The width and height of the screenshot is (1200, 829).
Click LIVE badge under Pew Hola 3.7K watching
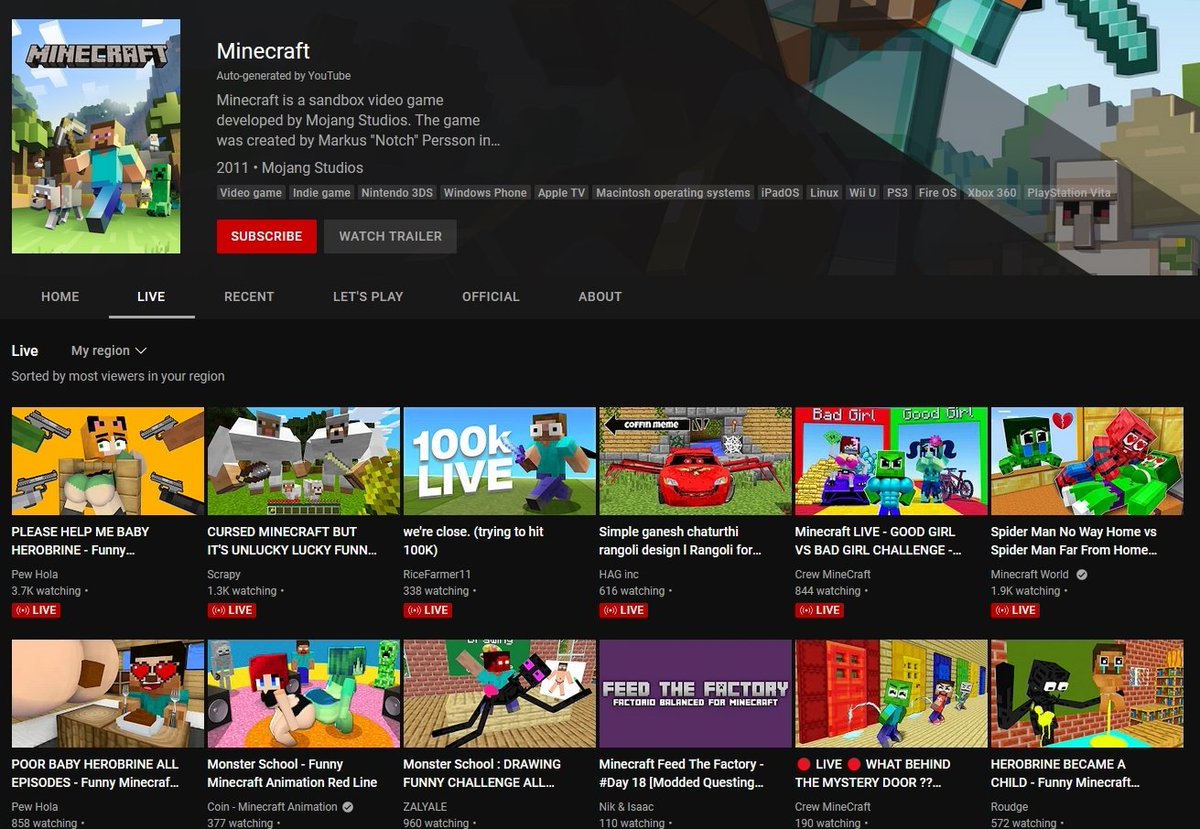pyautogui.click(x=36, y=609)
